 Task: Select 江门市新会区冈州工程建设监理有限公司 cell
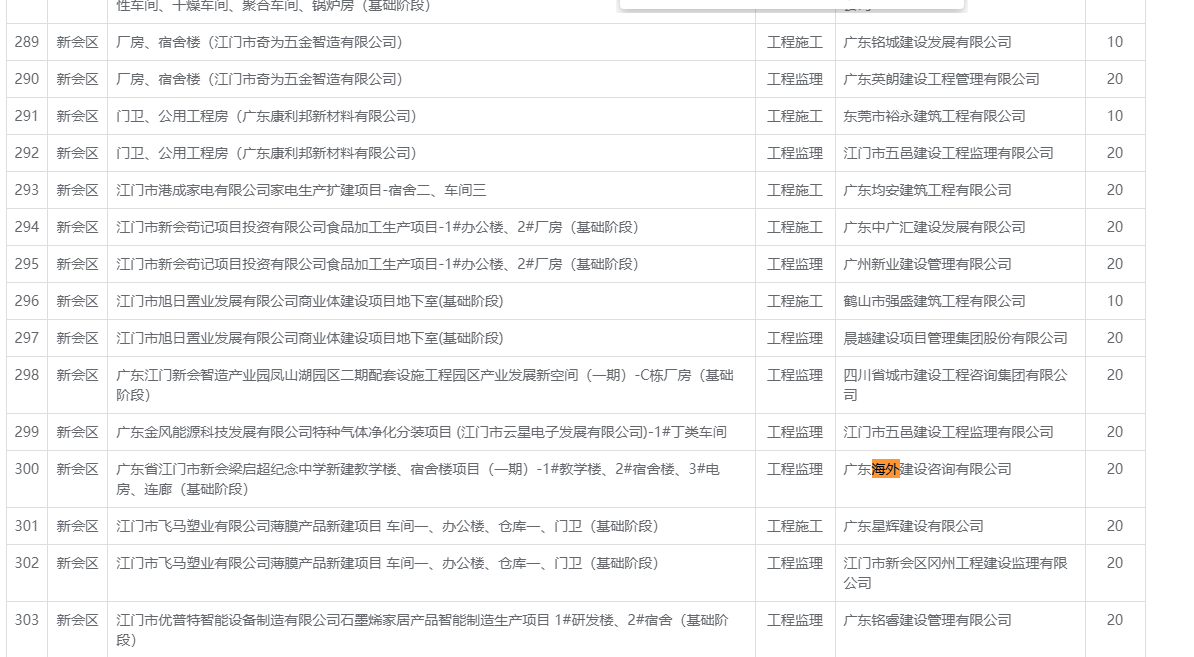coord(955,572)
